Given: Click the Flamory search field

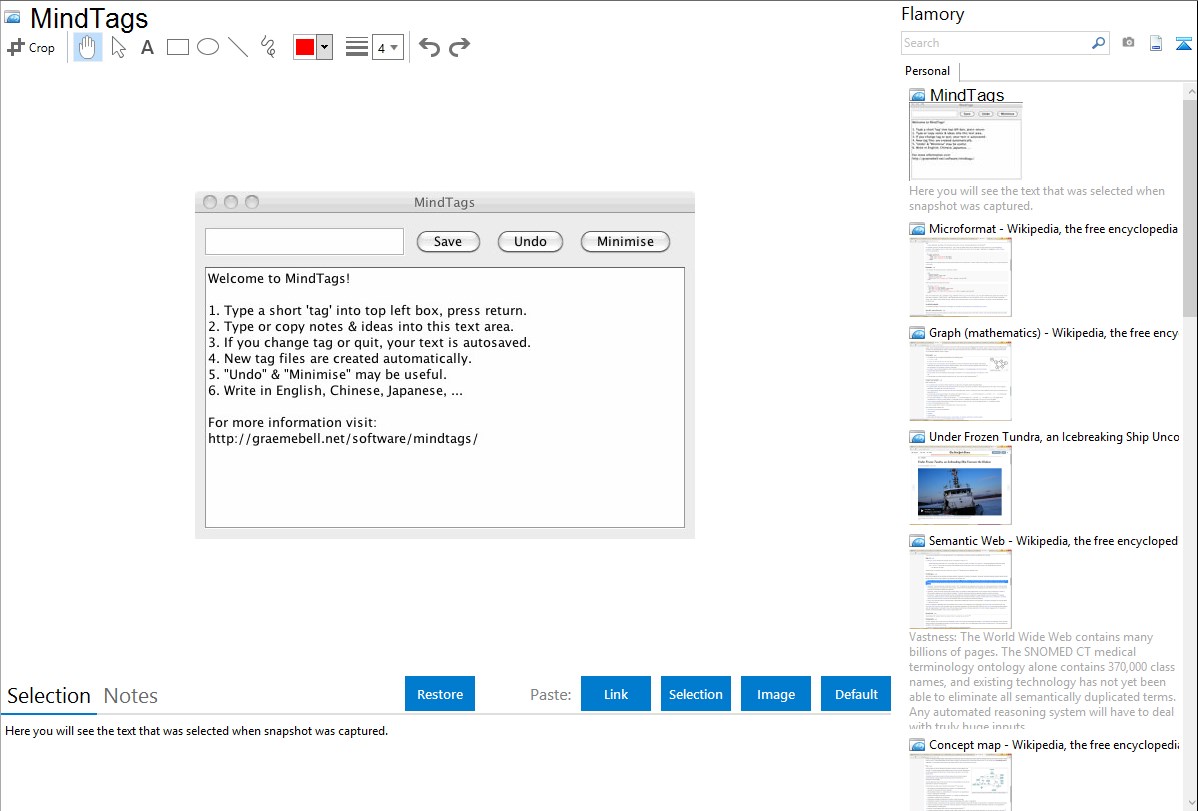Looking at the screenshot, I should (996, 43).
